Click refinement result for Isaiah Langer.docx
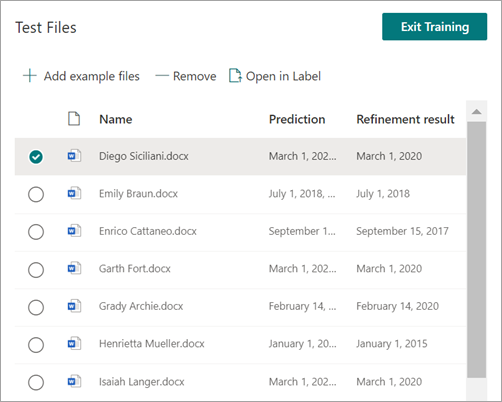Image resolution: width=502 pixels, height=402 pixels. [389, 382]
